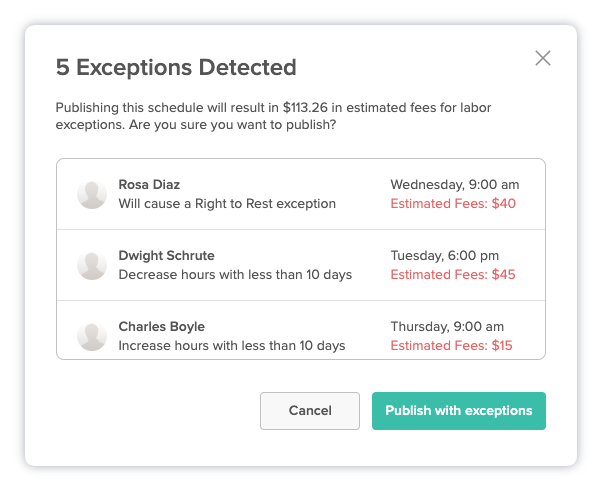Click Charles Boyle's avatar icon
The image size is (602, 491).
92,336
